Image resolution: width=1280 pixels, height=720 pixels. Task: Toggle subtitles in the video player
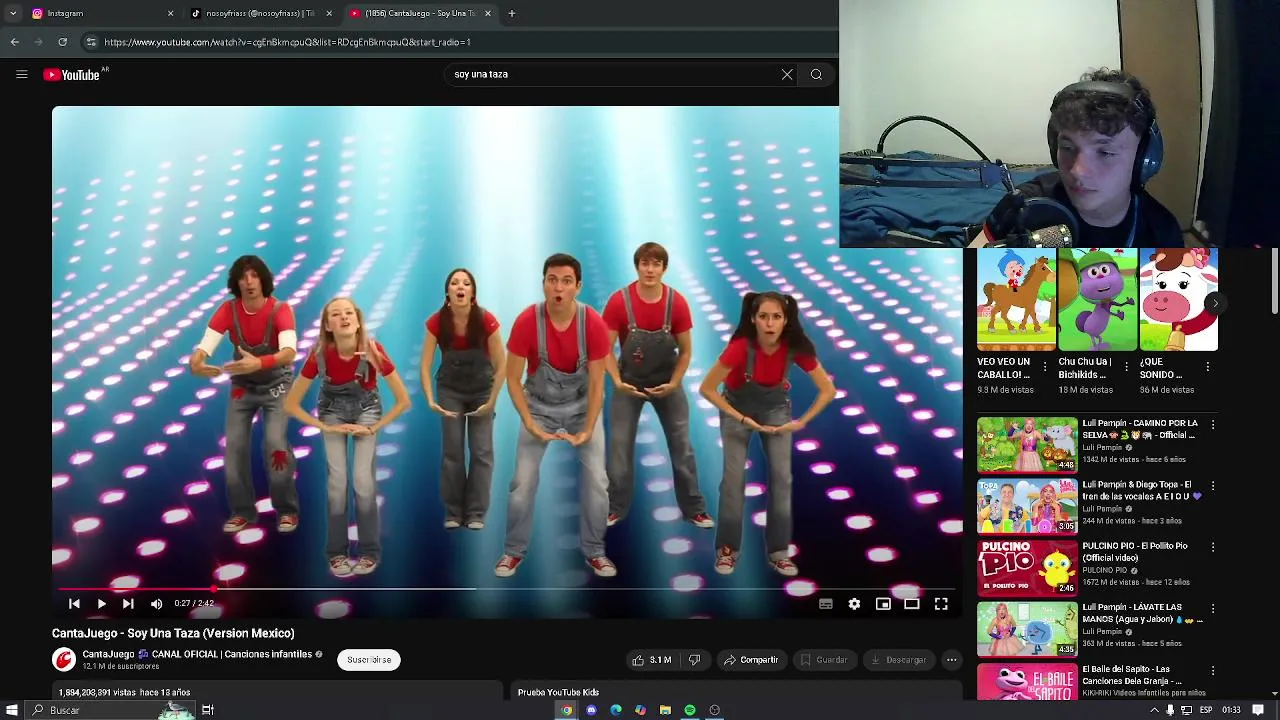826,604
